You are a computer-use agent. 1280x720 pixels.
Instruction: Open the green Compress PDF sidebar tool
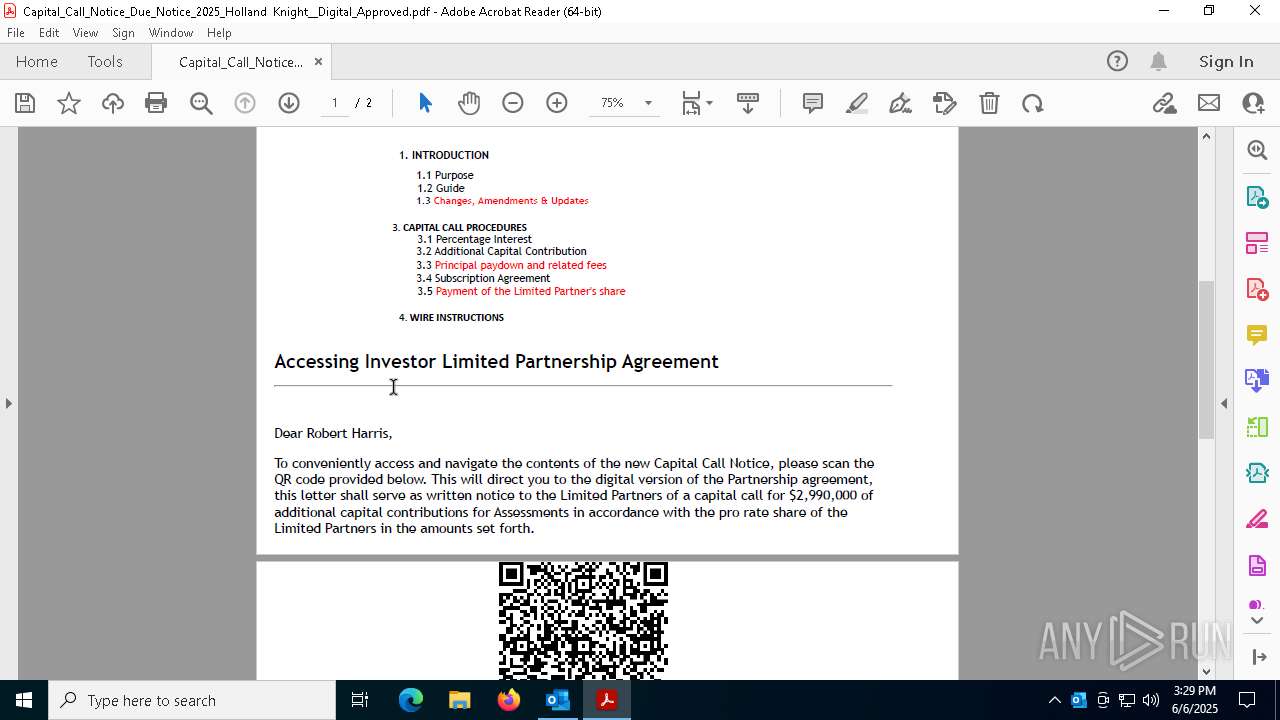click(x=1257, y=427)
